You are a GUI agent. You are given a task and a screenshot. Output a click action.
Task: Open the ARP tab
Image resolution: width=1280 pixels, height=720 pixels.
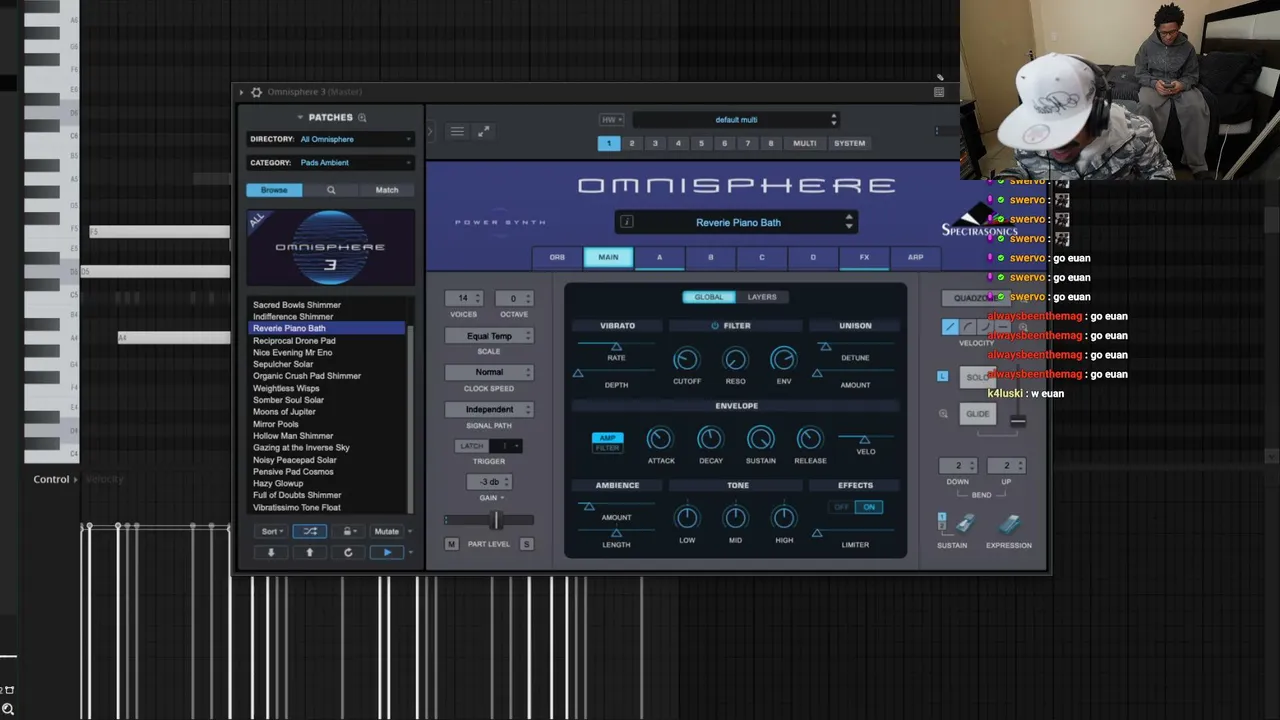[915, 257]
